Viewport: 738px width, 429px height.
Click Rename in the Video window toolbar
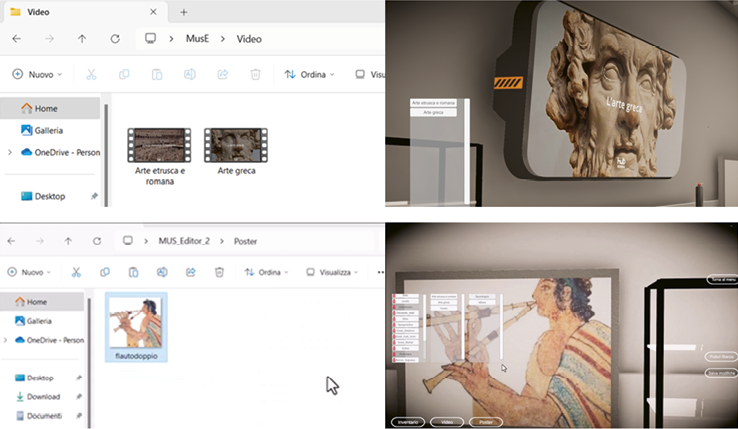(190, 74)
